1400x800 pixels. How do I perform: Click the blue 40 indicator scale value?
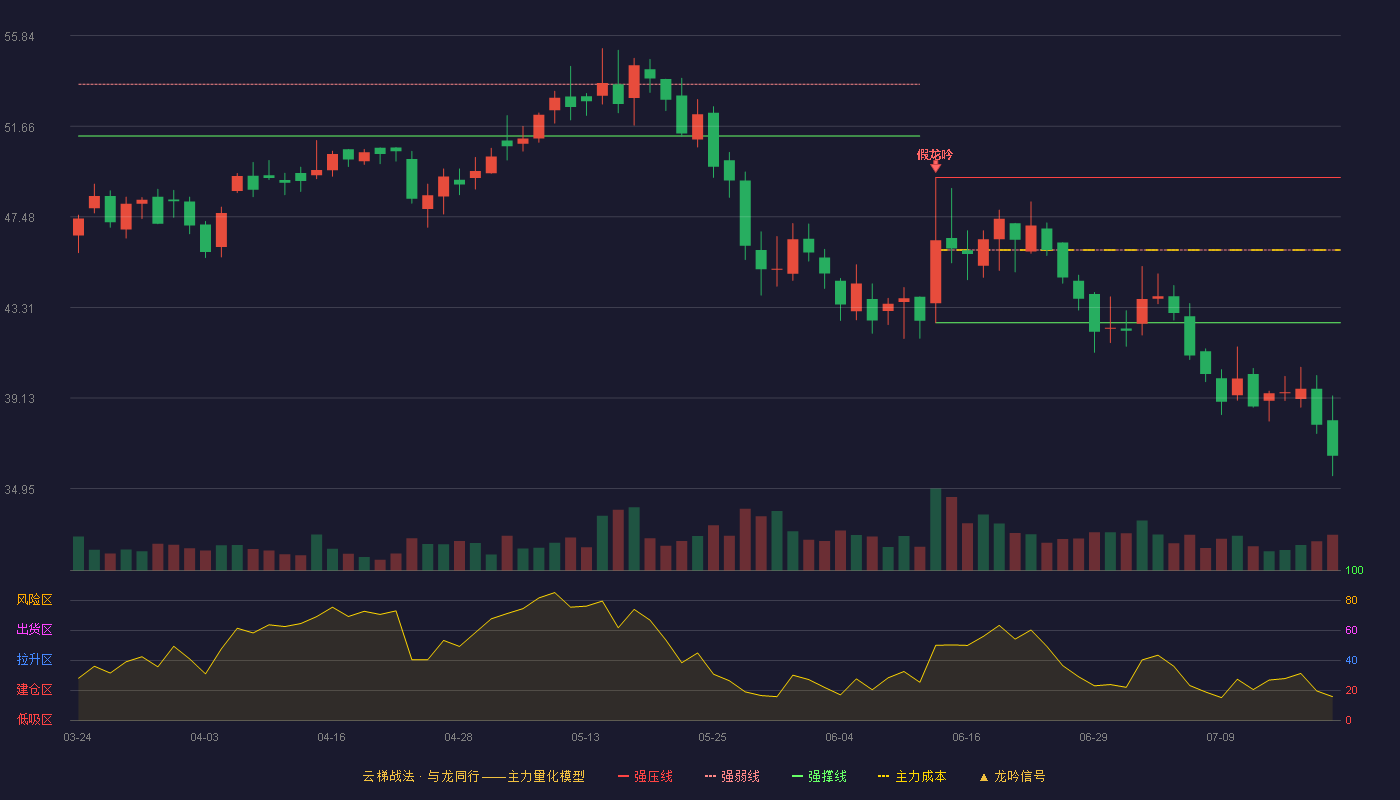pos(1351,661)
